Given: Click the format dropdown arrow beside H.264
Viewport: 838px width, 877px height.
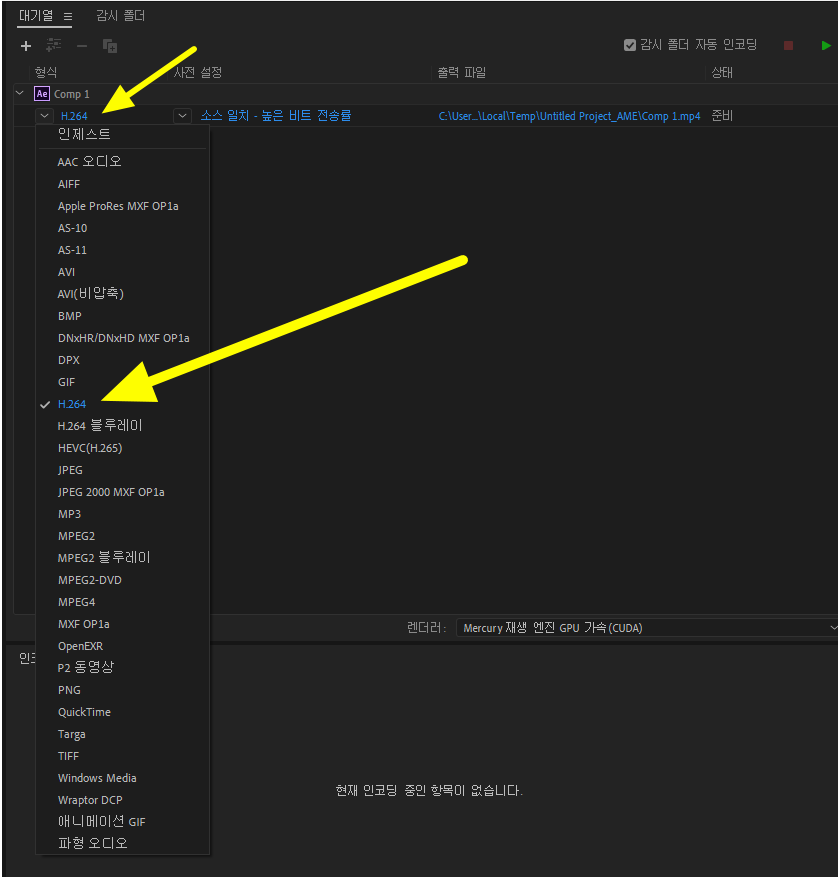Looking at the screenshot, I should point(44,116).
